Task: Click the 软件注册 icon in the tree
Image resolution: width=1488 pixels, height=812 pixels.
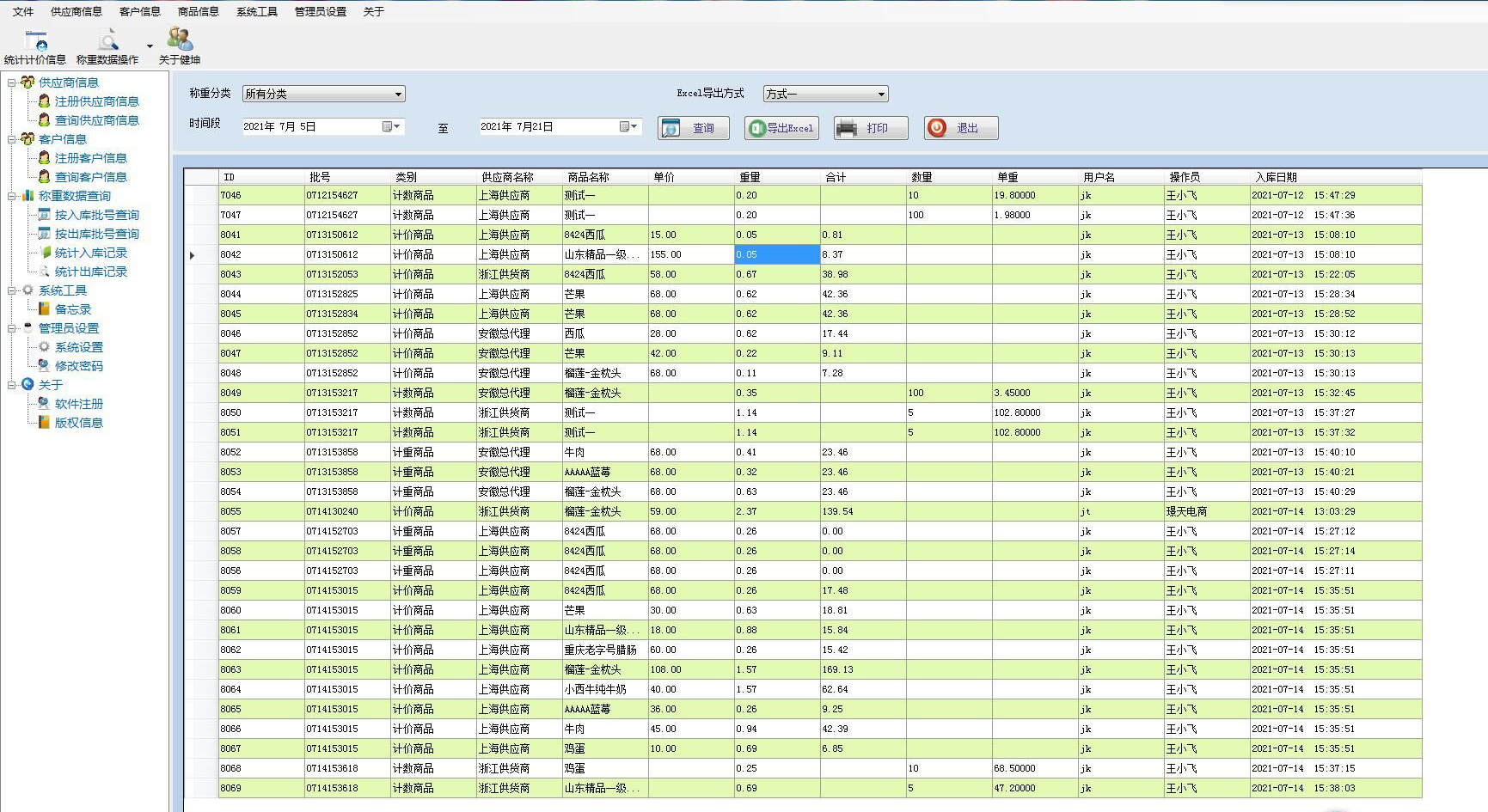Action: [44, 404]
